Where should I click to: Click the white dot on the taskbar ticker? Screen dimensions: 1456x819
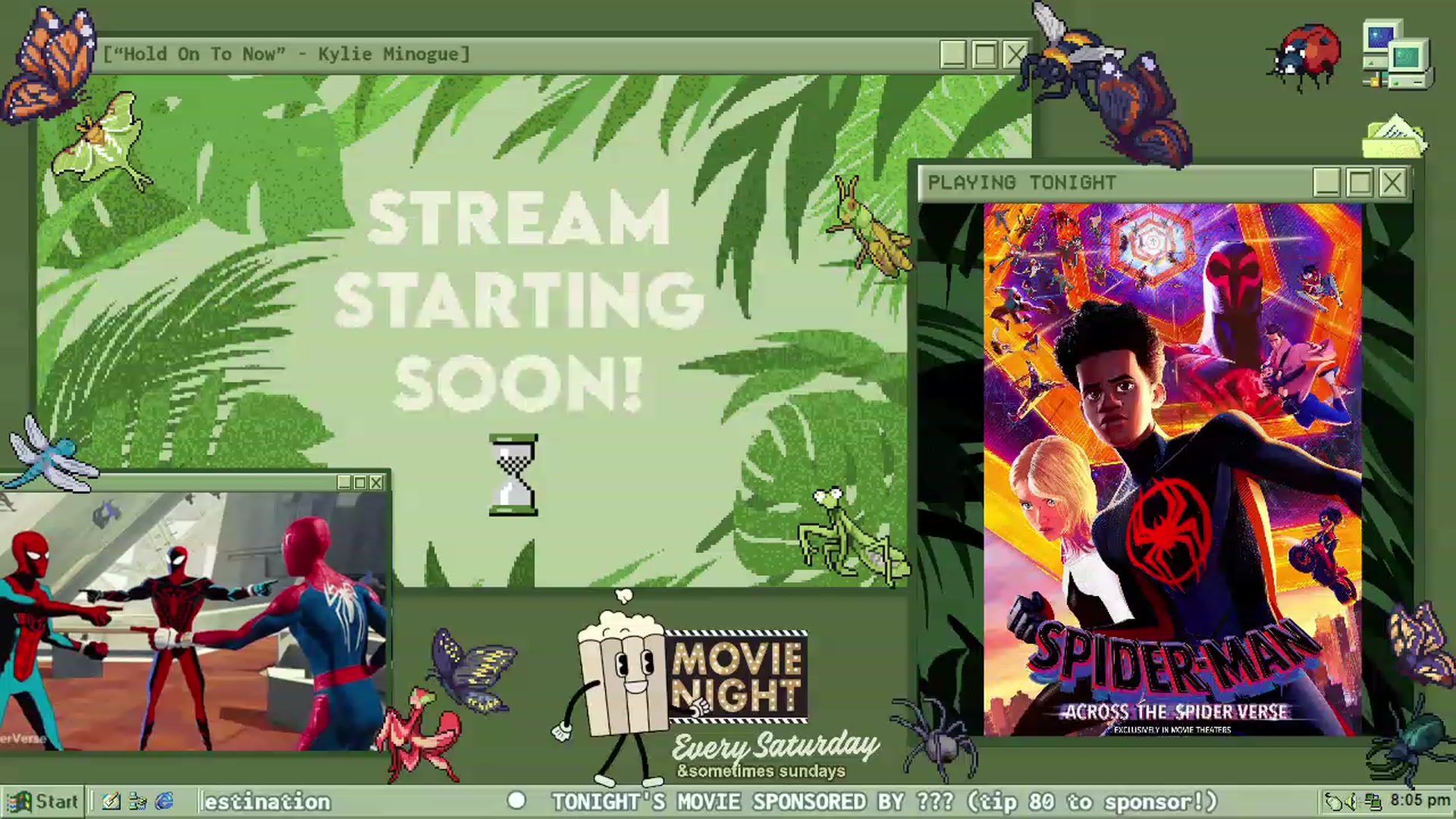click(x=516, y=801)
